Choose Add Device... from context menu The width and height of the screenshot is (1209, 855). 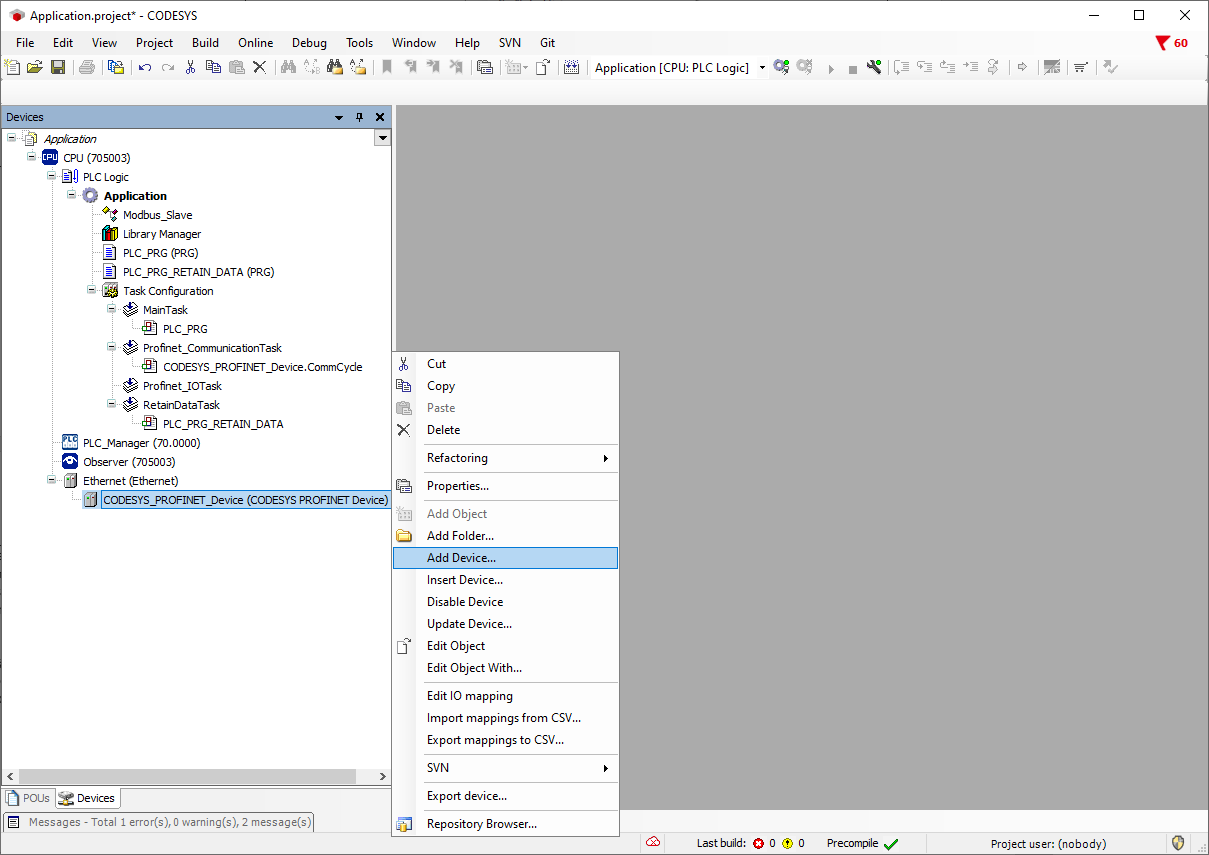point(461,558)
